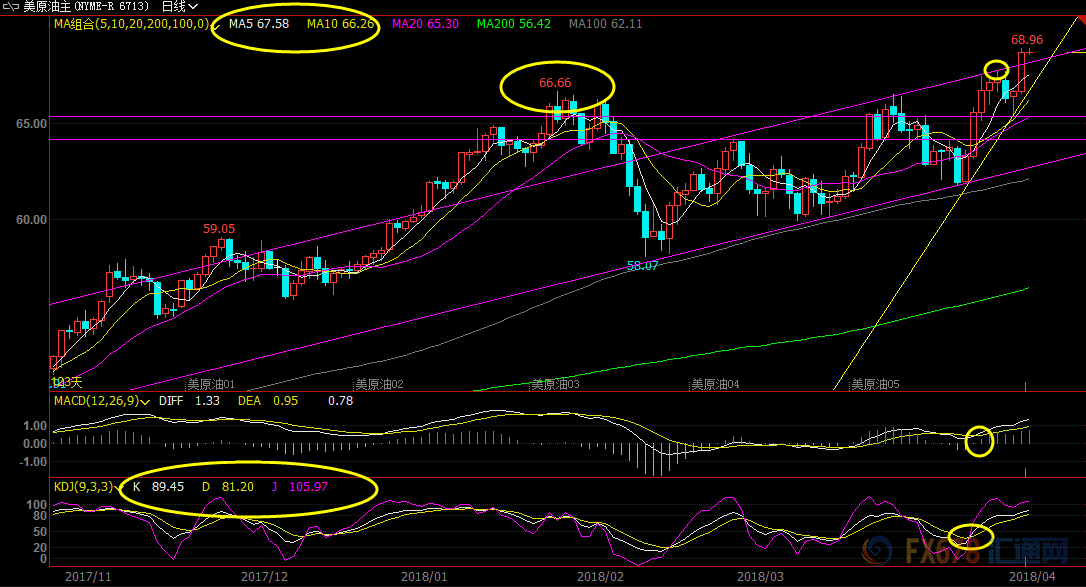Select the 美原油03 contract marker

point(555,384)
